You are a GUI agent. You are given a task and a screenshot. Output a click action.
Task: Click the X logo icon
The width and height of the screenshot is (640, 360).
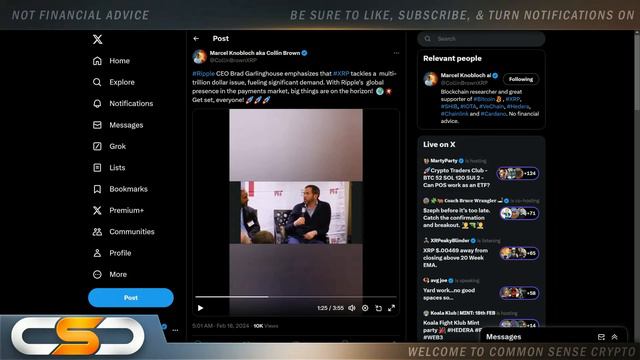(x=97, y=40)
